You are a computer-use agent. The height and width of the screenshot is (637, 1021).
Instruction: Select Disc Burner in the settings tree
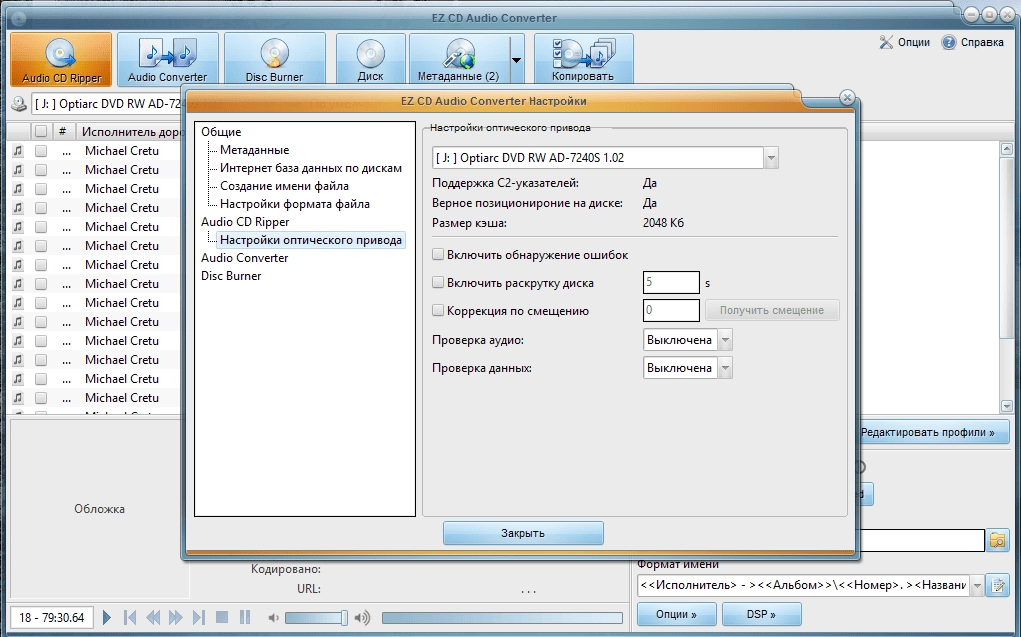point(231,276)
